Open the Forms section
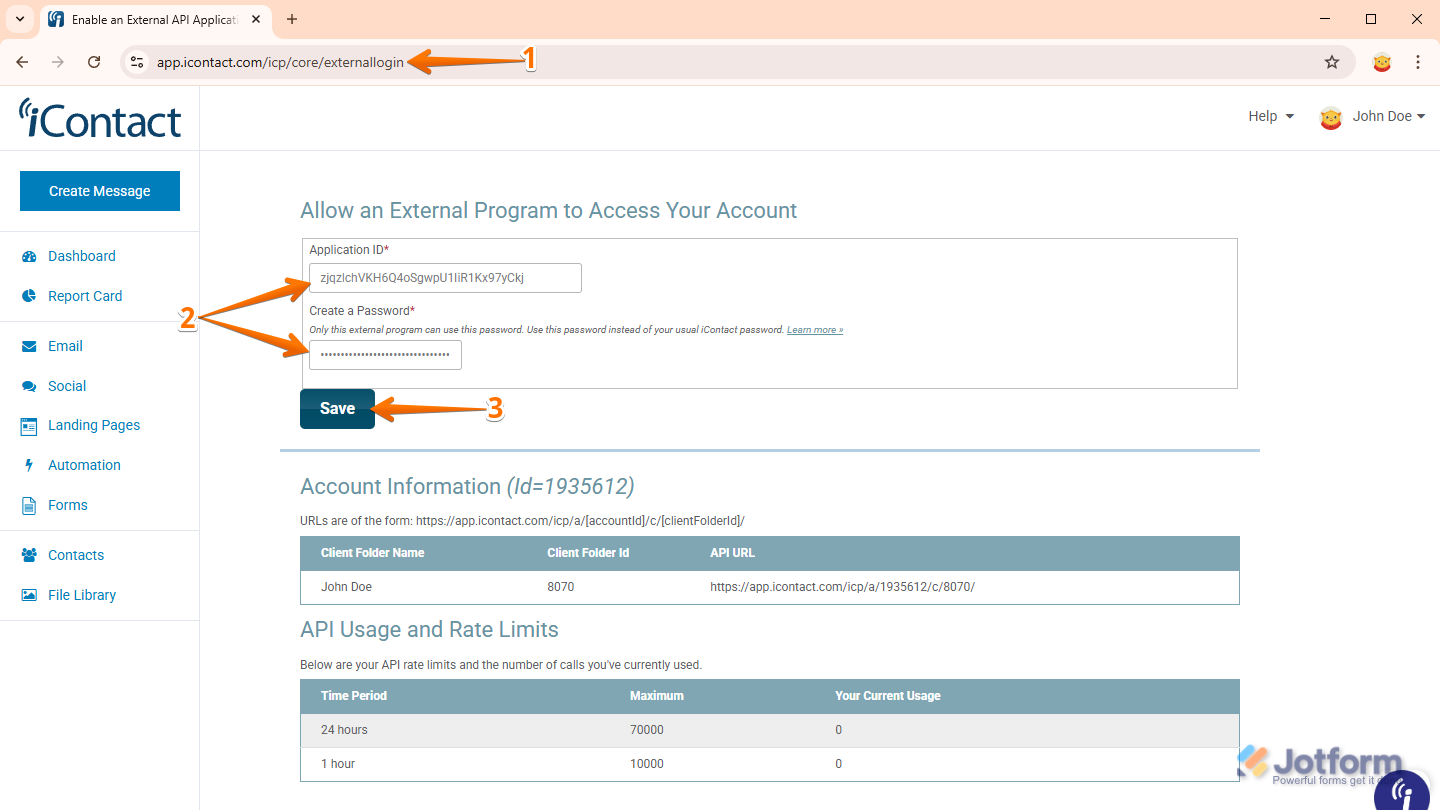The image size is (1440, 810). coord(67,505)
